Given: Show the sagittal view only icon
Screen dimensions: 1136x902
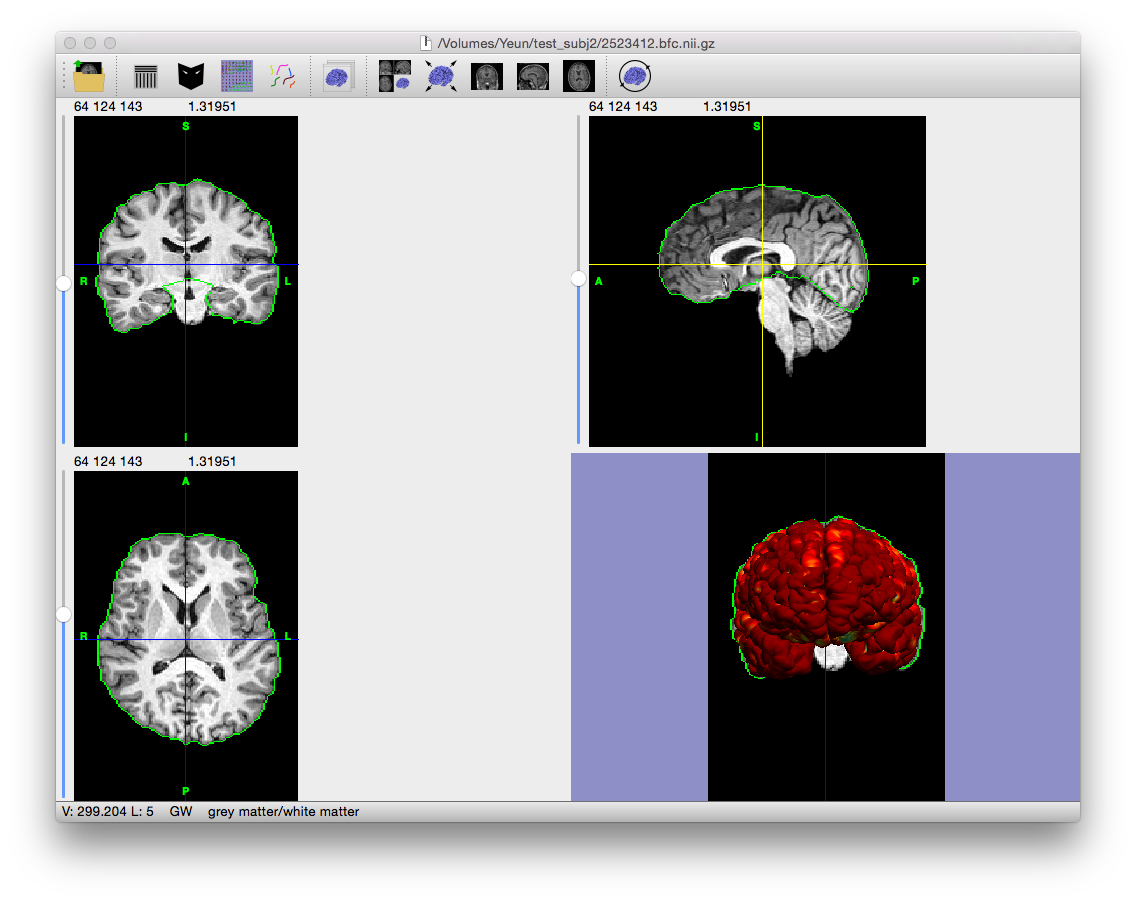Looking at the screenshot, I should click(532, 76).
